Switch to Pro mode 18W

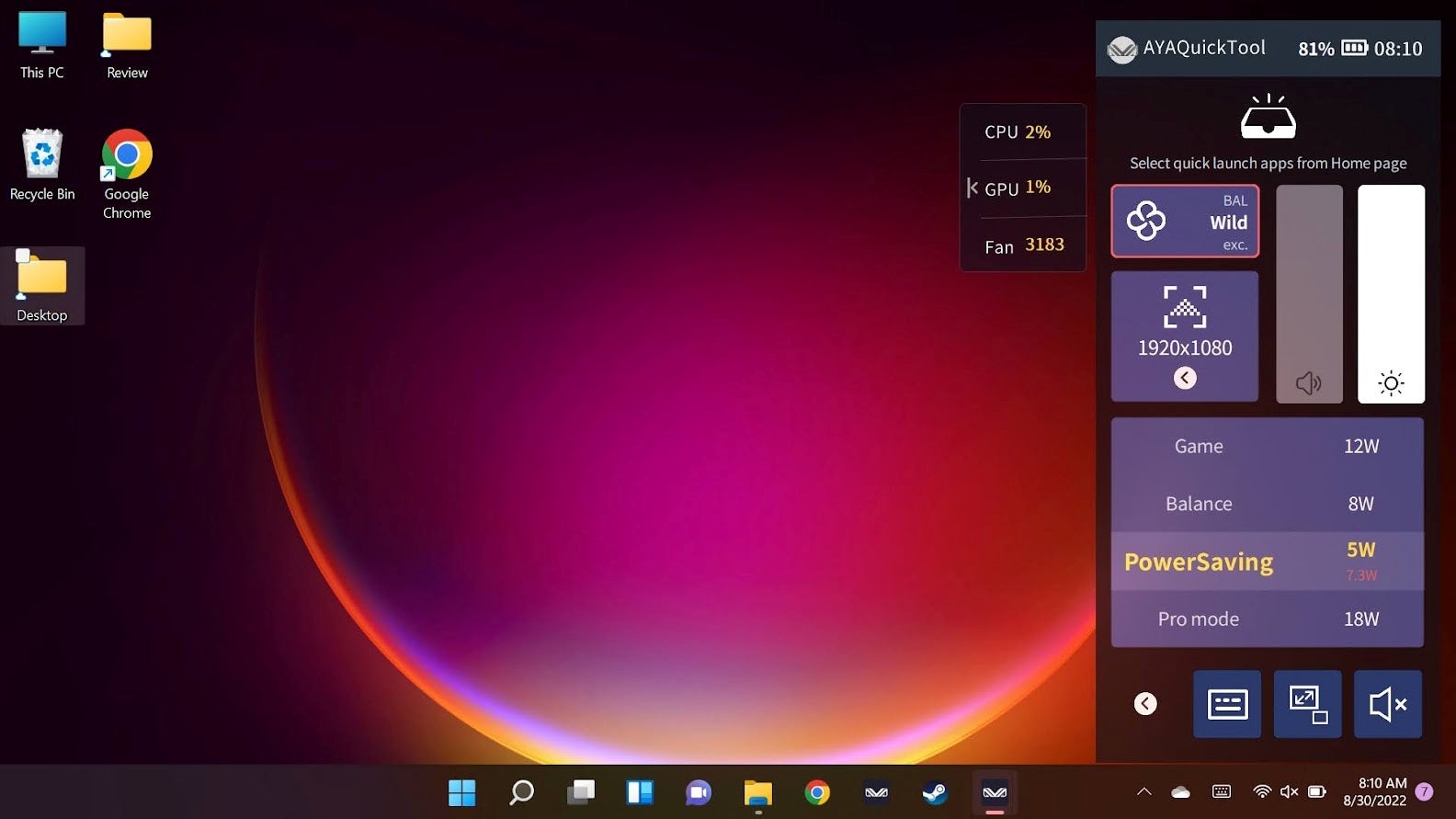tap(1267, 620)
